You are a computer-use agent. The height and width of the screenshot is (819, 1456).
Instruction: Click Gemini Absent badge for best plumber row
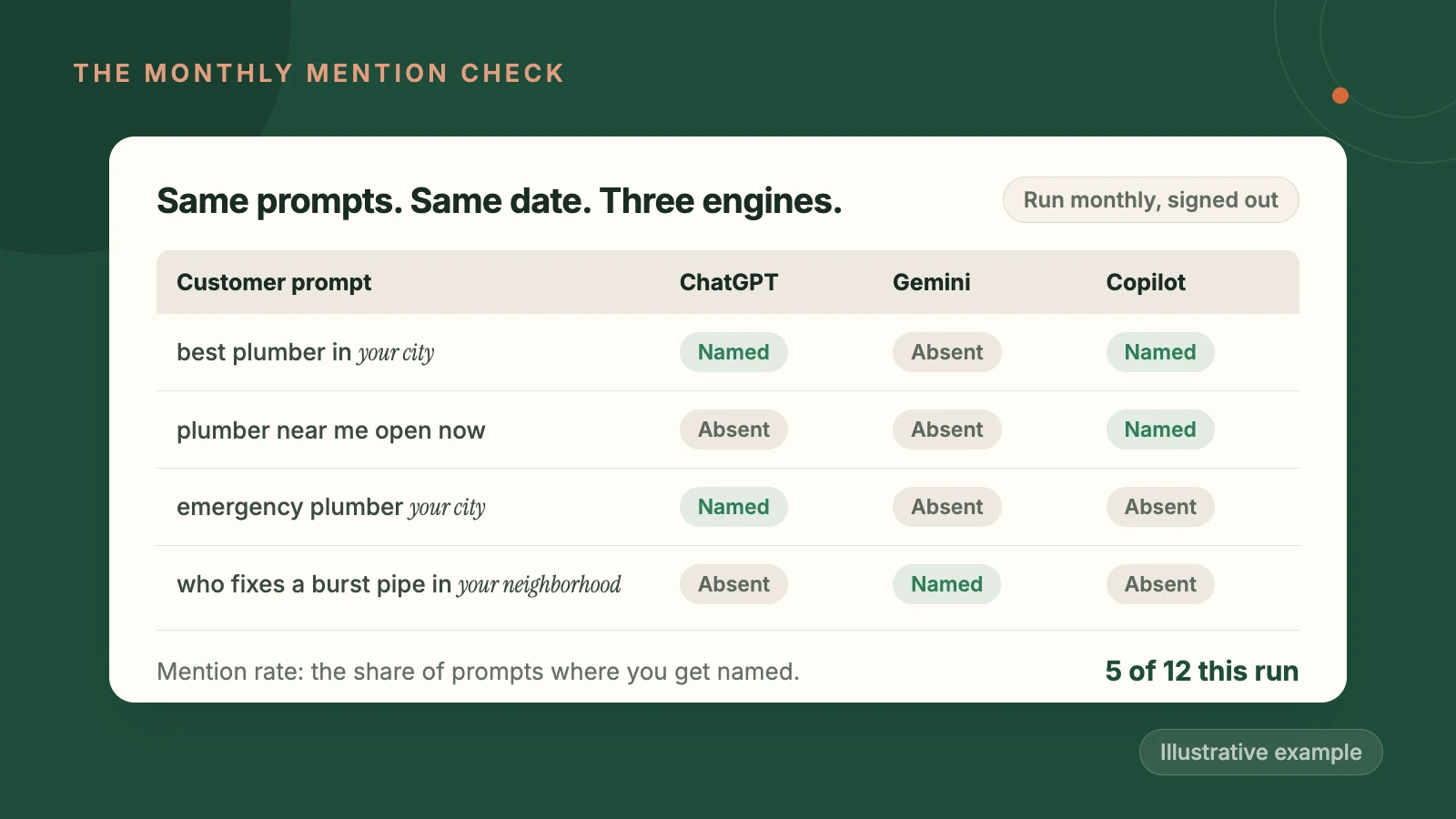point(947,352)
